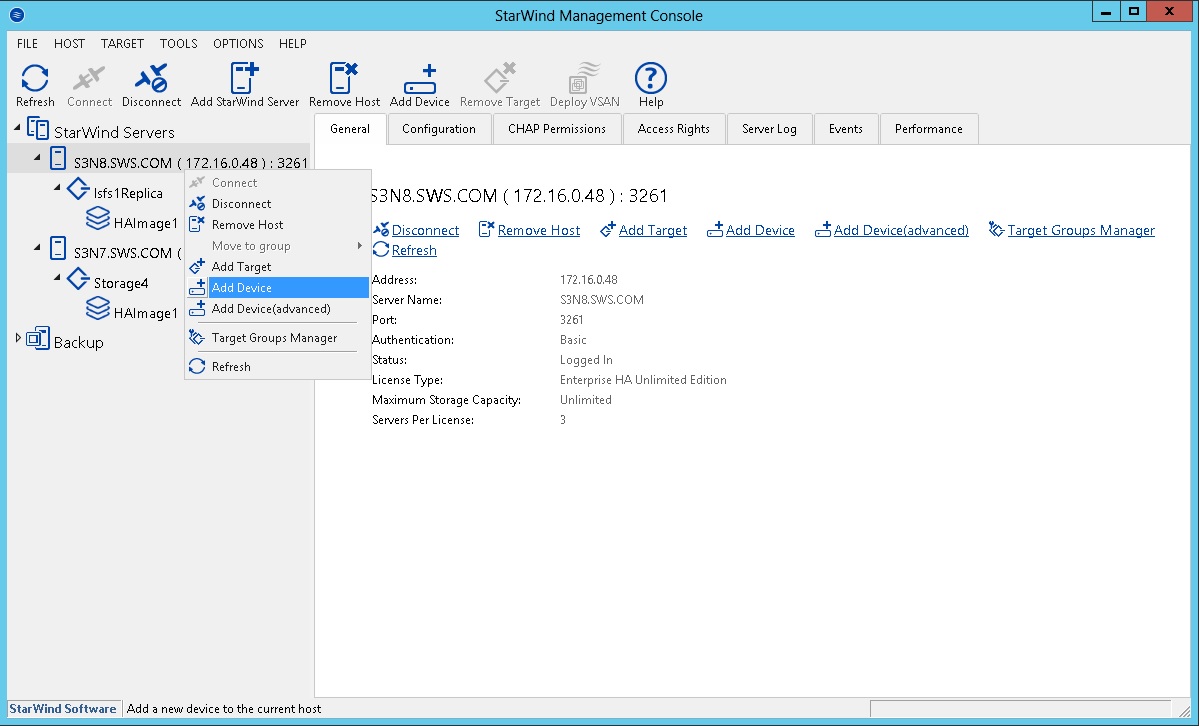Viewport: 1199px width, 726px height.
Task: Click the Refresh toolbar icon
Action: pos(35,78)
